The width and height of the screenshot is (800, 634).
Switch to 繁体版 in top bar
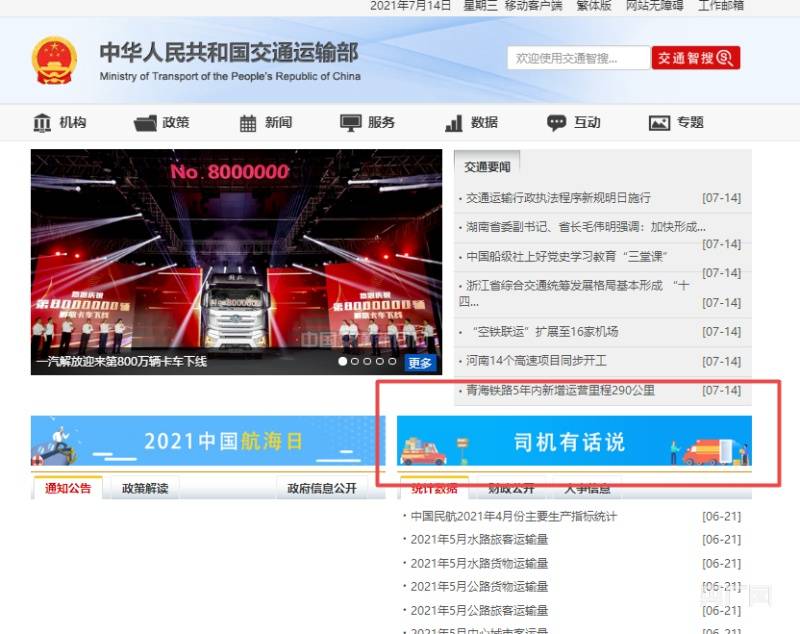click(x=593, y=6)
